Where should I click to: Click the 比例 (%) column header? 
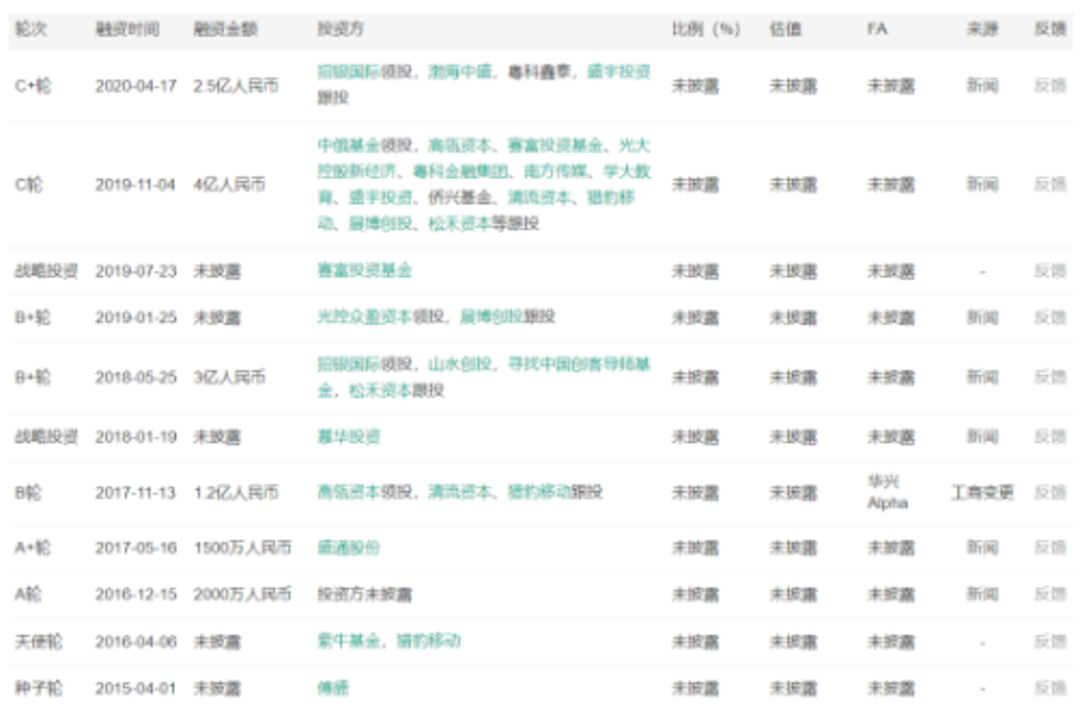(x=706, y=29)
